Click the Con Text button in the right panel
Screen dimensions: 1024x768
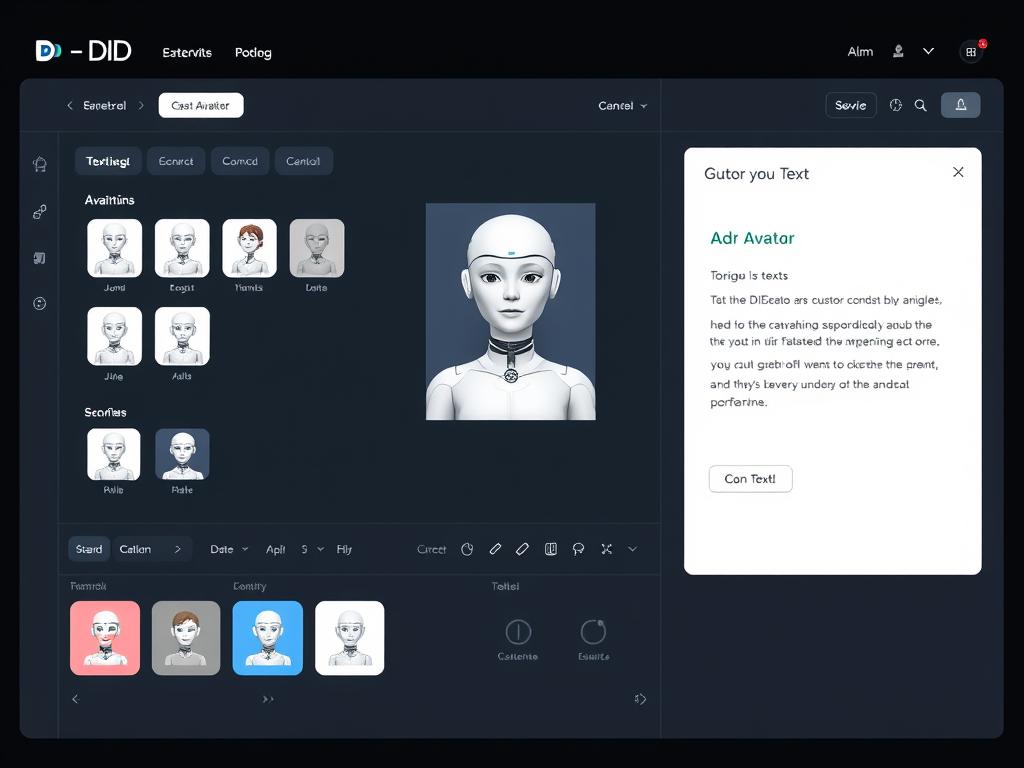(x=750, y=479)
